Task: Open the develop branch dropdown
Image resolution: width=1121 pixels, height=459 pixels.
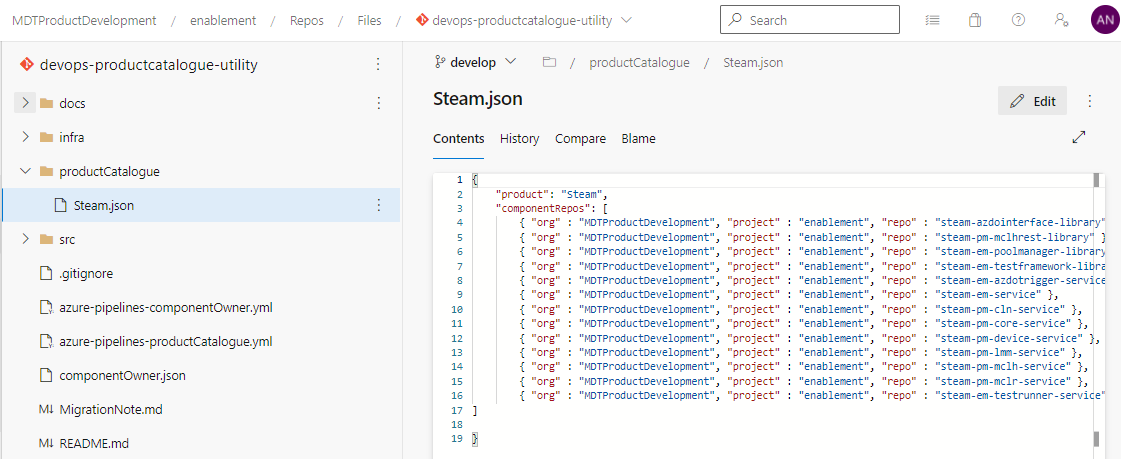Action: (x=476, y=62)
